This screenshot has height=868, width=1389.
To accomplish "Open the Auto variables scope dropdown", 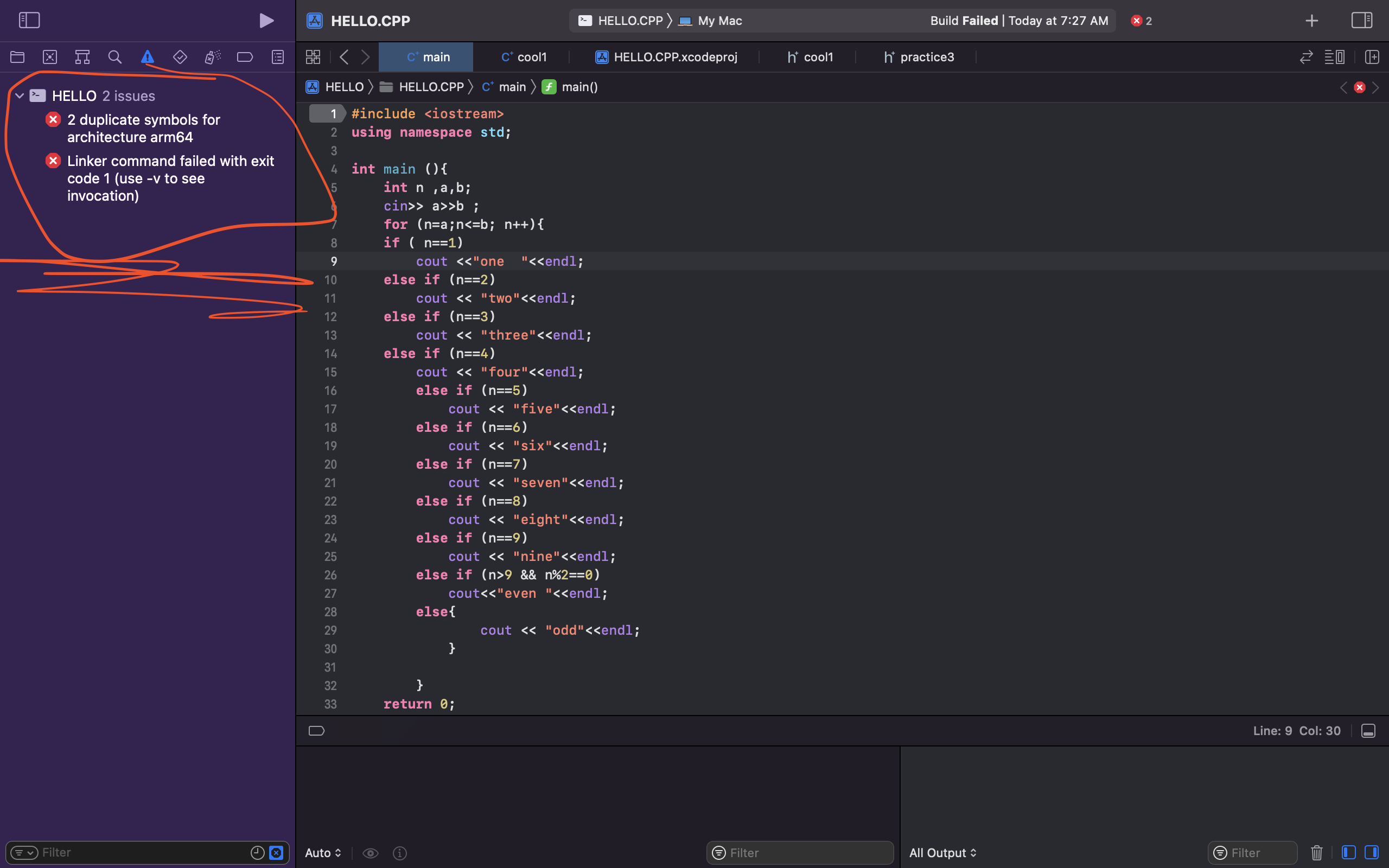I will click(x=323, y=852).
